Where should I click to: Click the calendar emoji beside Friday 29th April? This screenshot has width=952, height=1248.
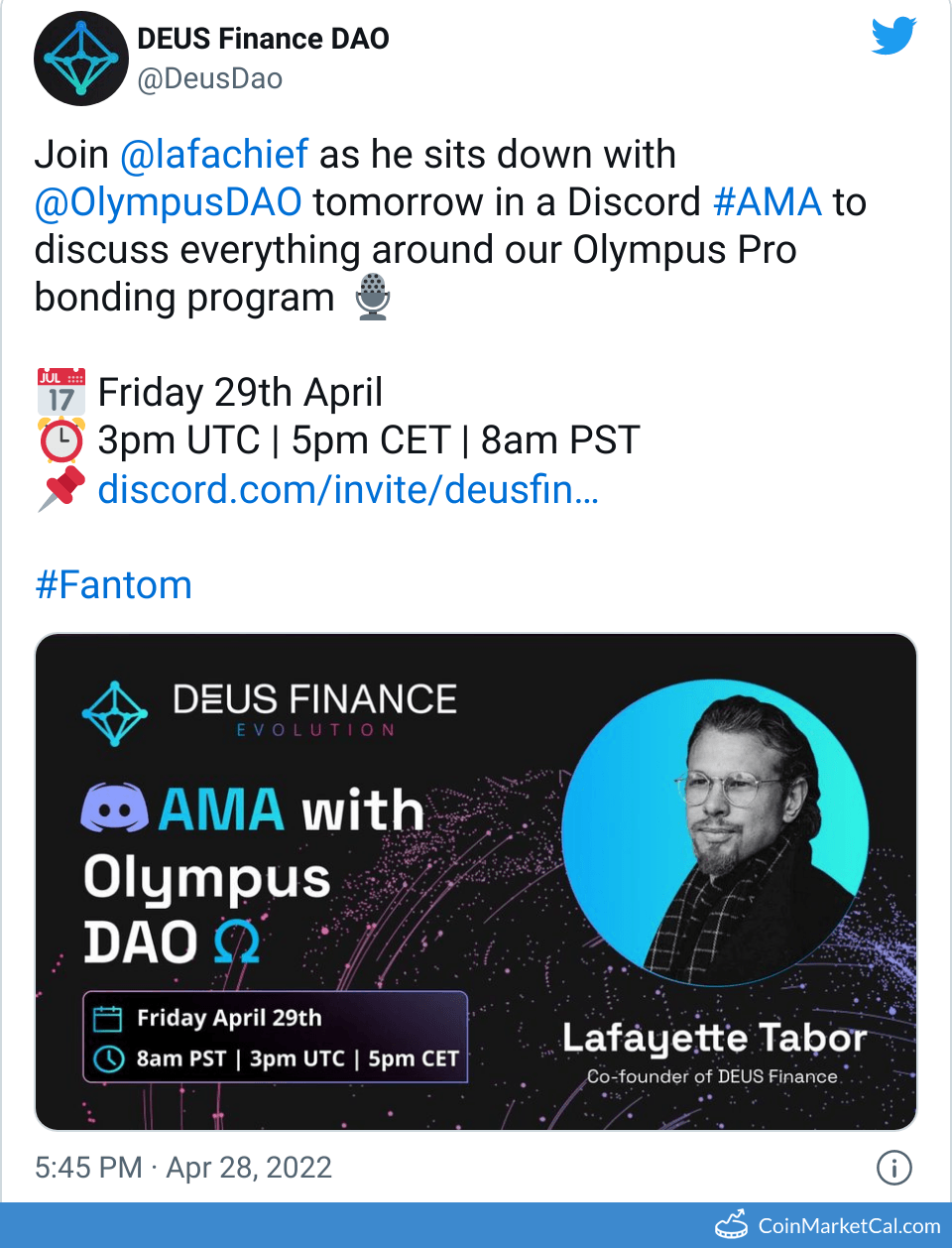[61, 392]
